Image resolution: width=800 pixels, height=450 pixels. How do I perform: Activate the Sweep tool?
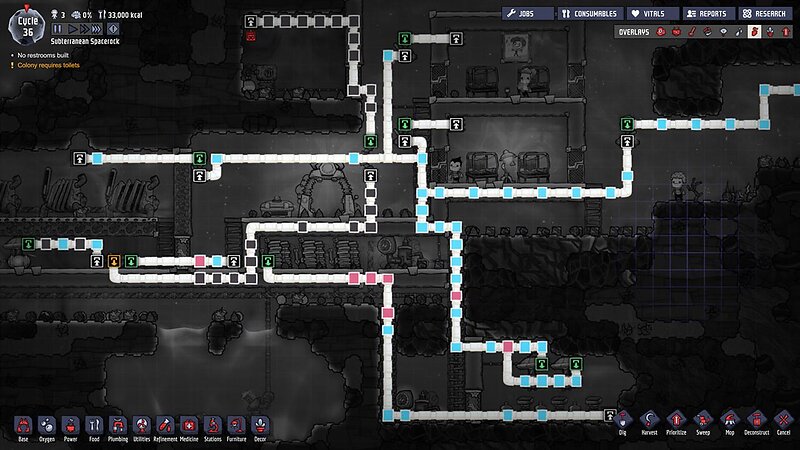coord(704,421)
